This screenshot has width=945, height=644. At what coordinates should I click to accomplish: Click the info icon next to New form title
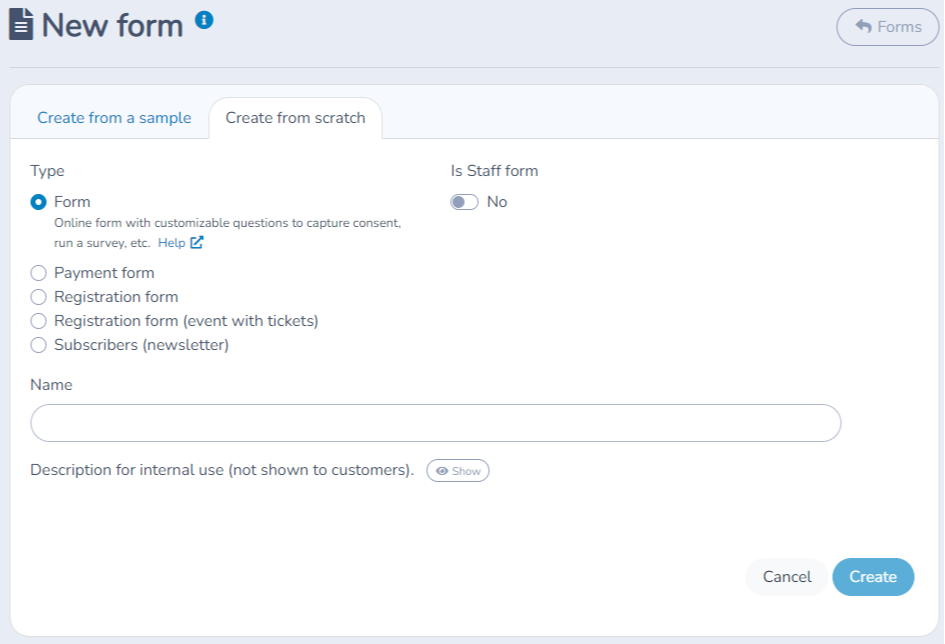click(x=204, y=17)
